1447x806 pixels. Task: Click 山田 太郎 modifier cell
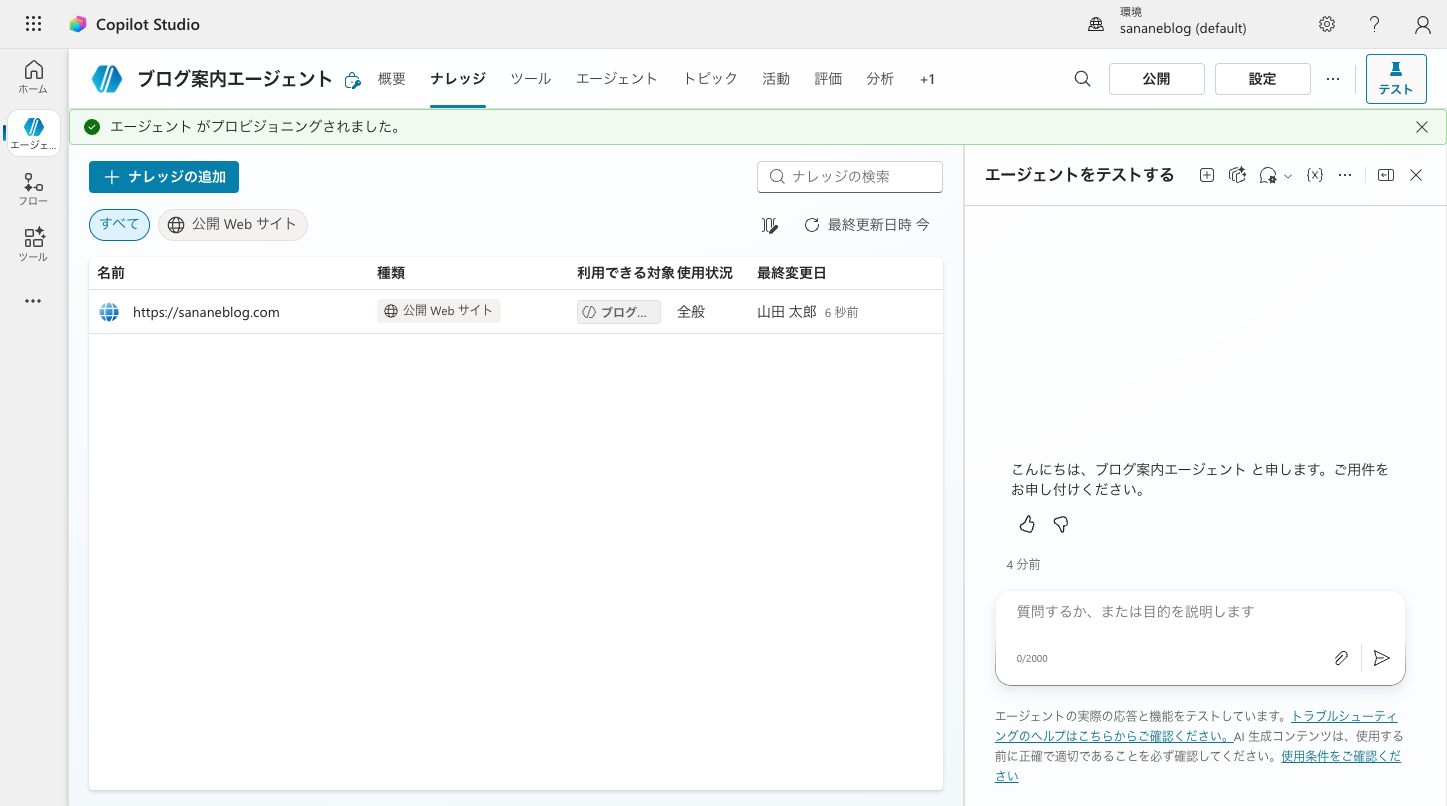tap(787, 312)
